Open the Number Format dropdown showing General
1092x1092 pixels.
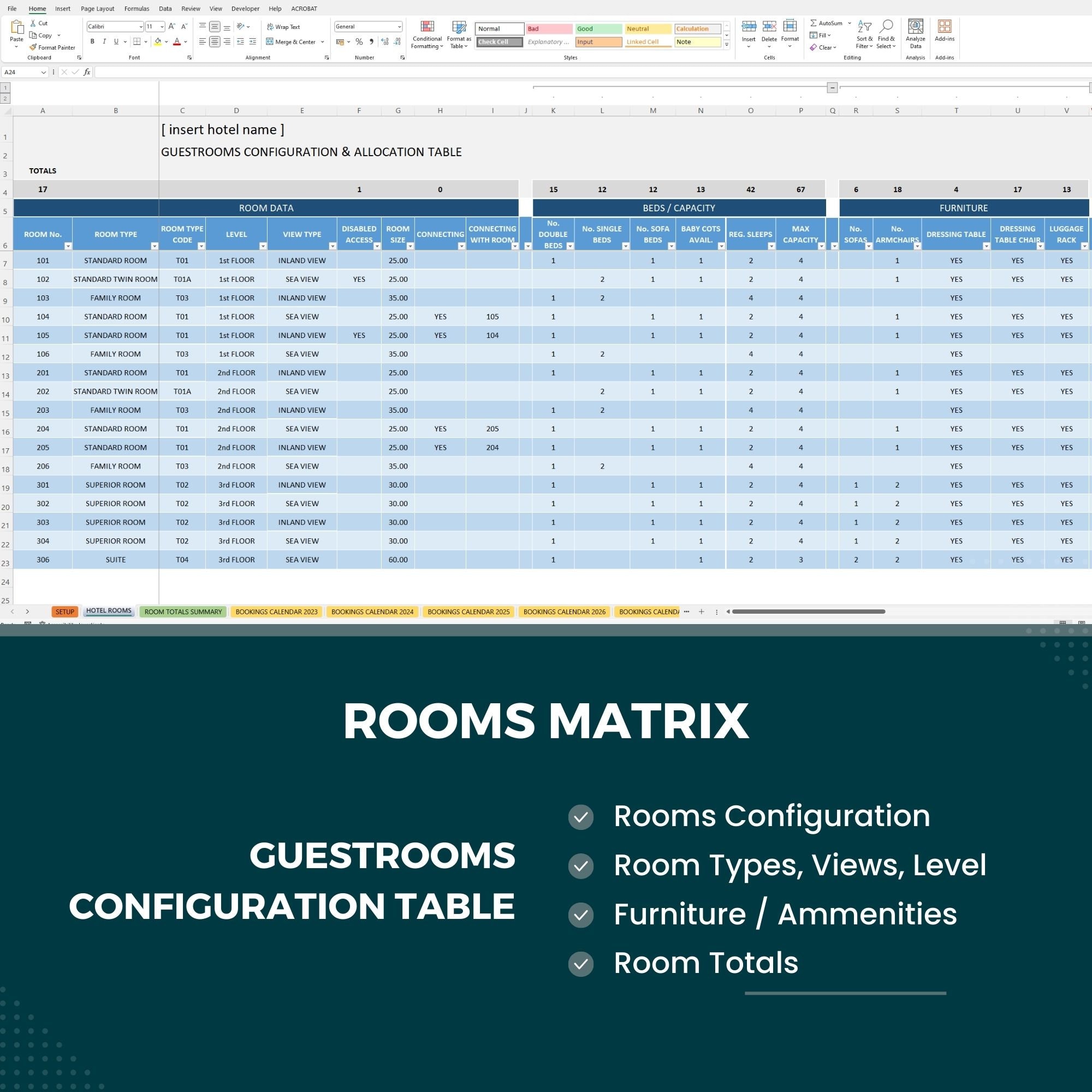tap(368, 26)
